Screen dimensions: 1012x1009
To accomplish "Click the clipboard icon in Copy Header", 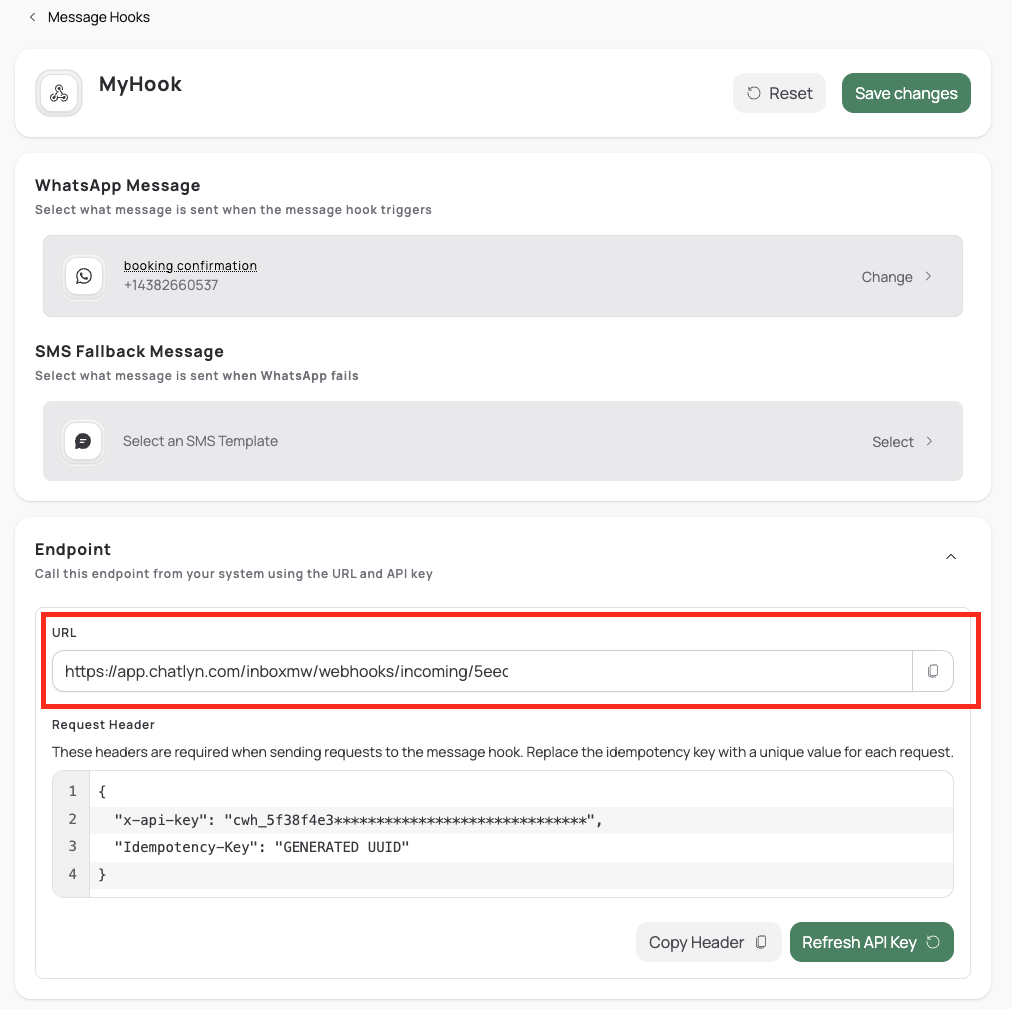I will [x=761, y=942].
